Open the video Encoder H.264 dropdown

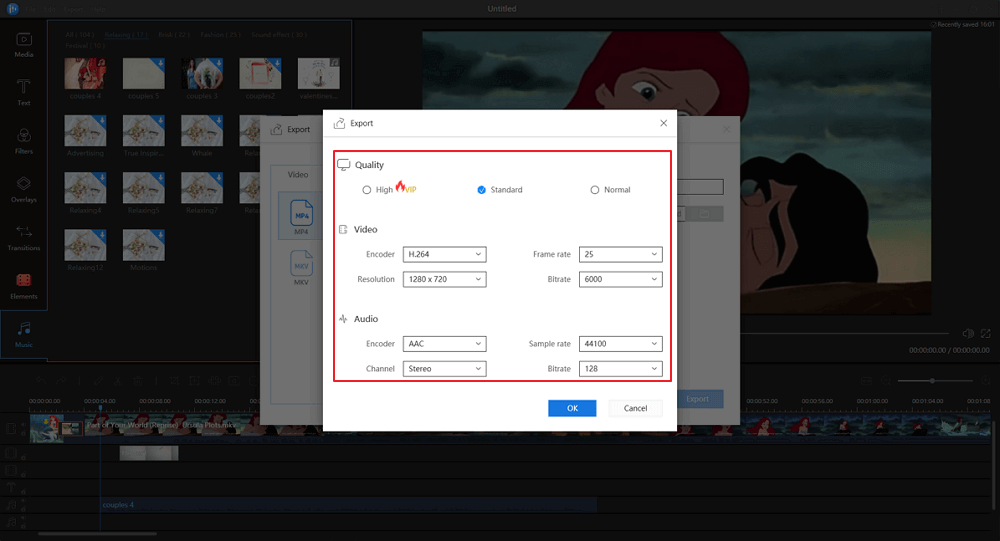tap(445, 255)
